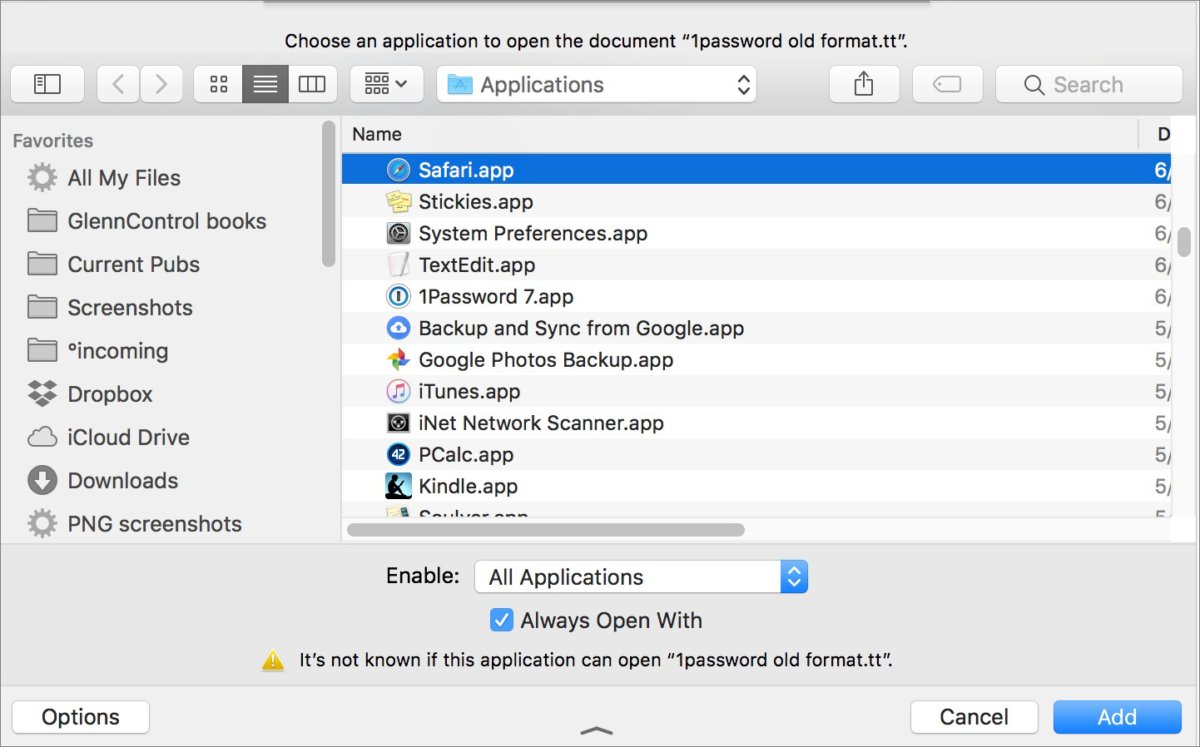Open the Enable All Applications dropdown
The height and width of the screenshot is (747, 1200).
pos(641,576)
